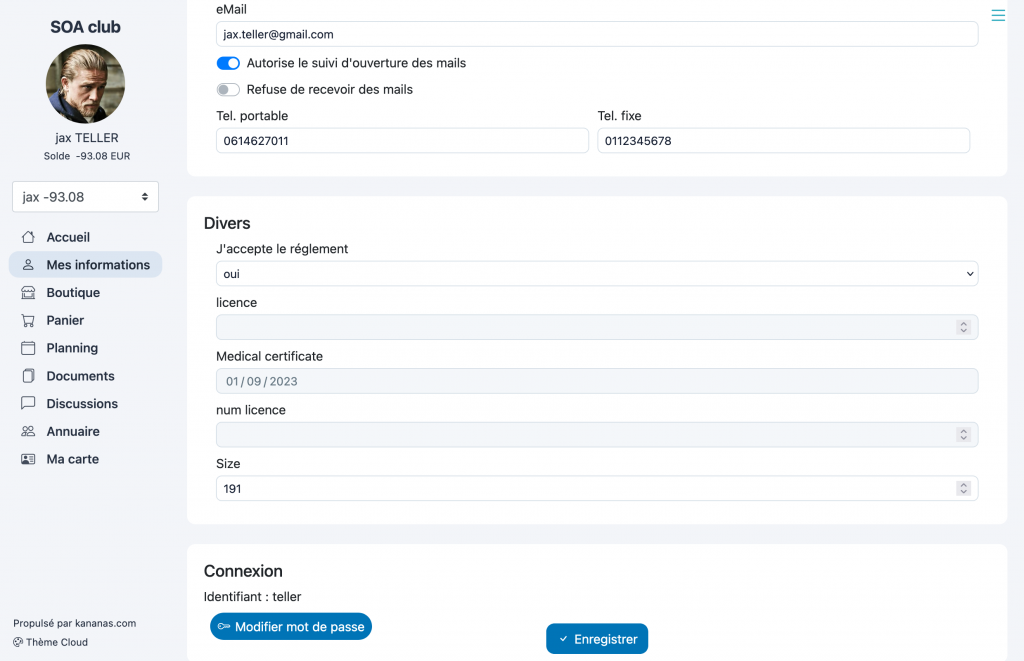Click the Accueil house icon
This screenshot has width=1024, height=661.
(28, 237)
